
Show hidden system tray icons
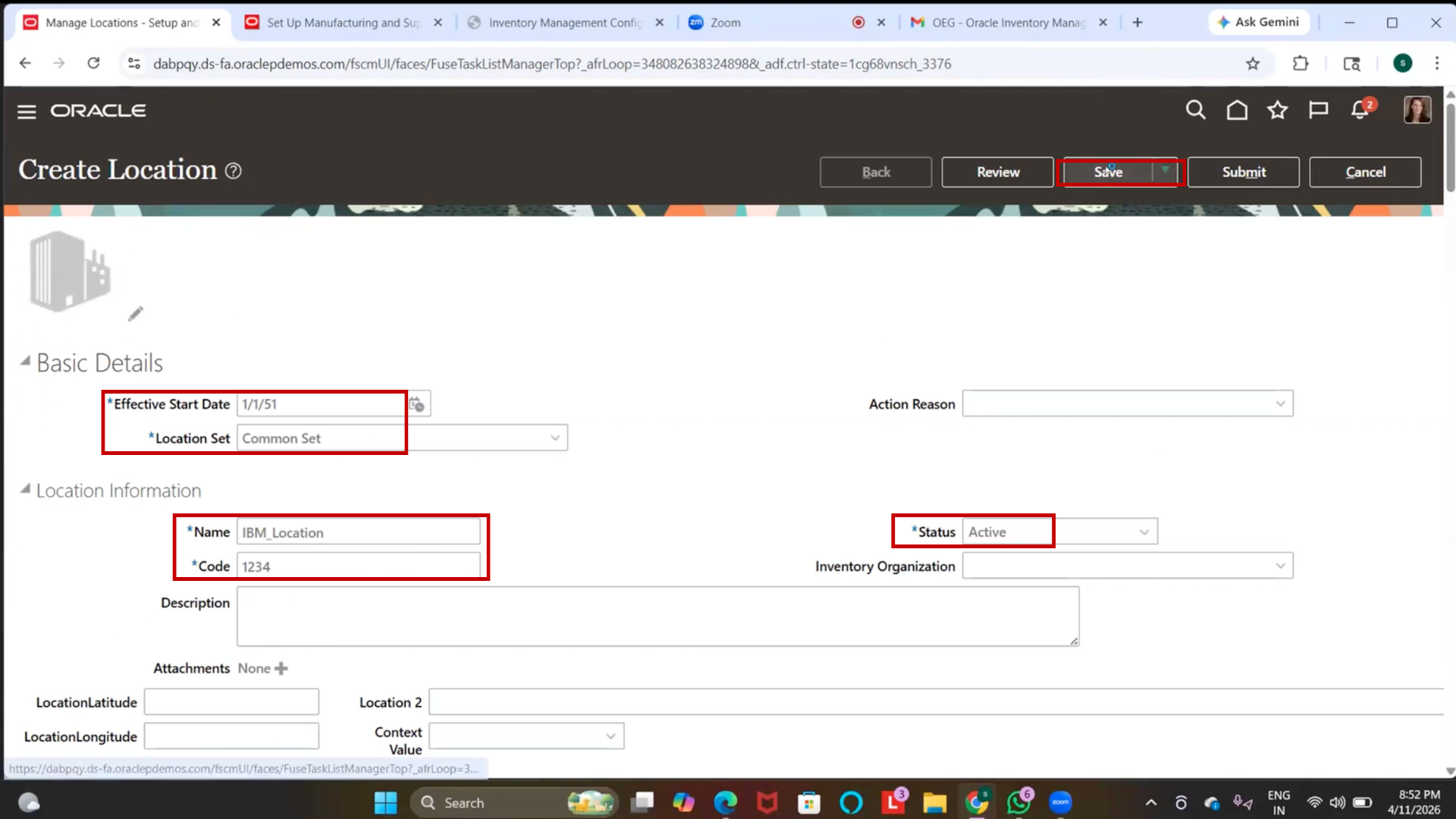click(x=1150, y=802)
